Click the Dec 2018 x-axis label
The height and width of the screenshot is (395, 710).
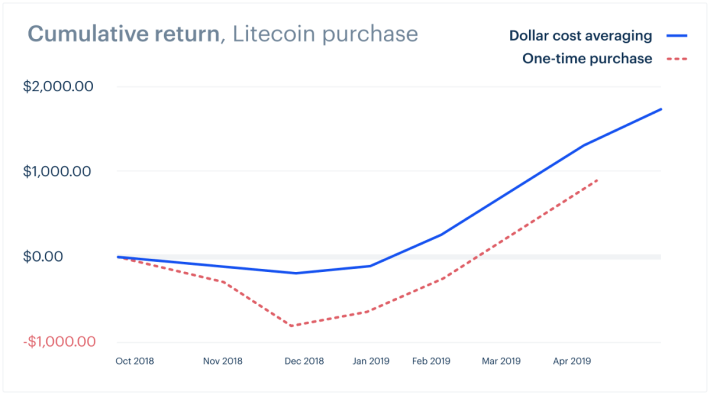click(304, 361)
